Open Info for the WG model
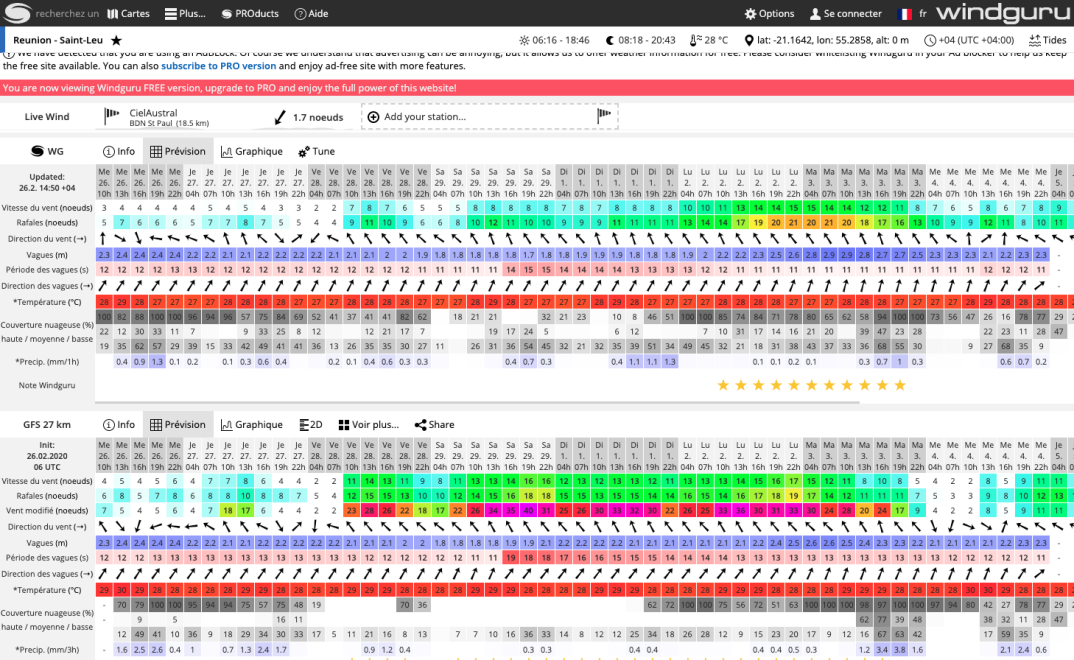This screenshot has height=660, width=1074. (x=118, y=152)
